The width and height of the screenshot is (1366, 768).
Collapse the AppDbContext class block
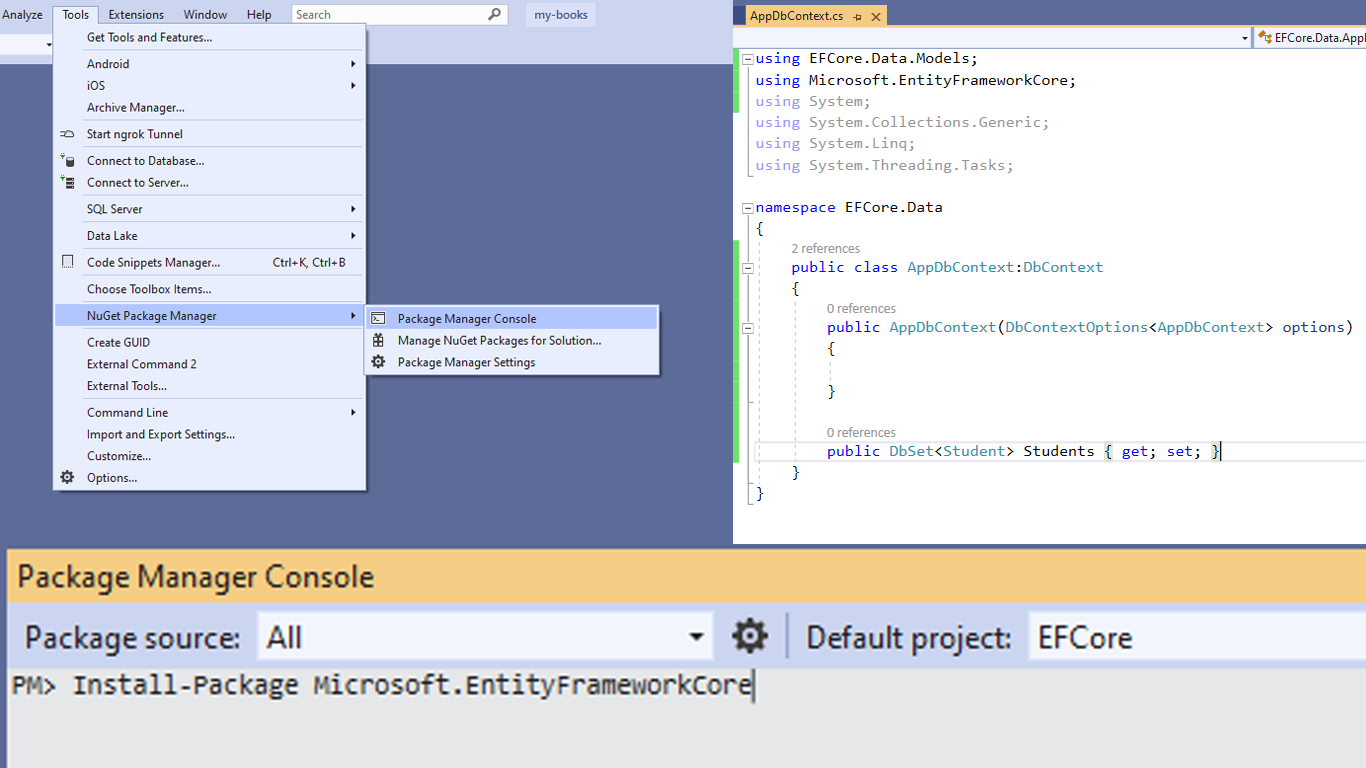click(748, 268)
